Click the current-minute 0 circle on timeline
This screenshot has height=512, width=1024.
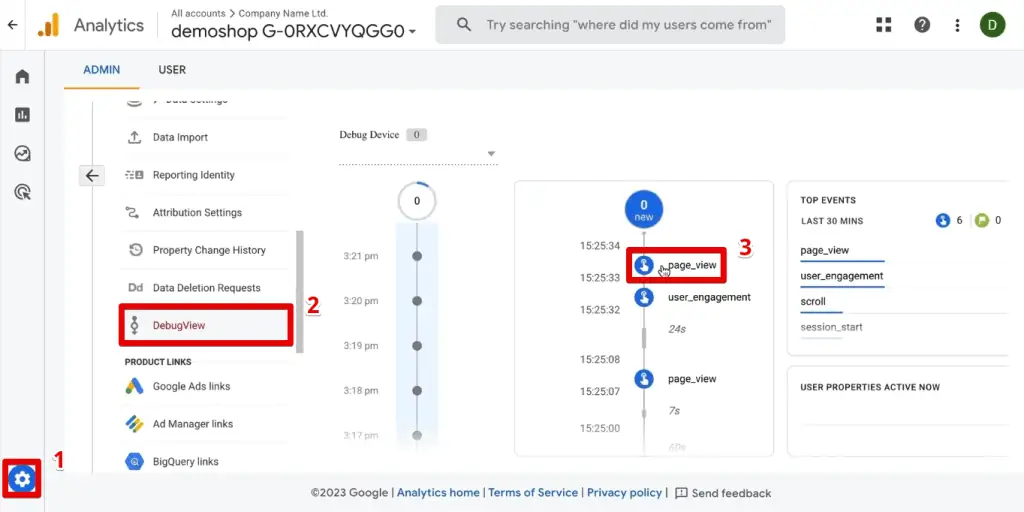(417, 201)
